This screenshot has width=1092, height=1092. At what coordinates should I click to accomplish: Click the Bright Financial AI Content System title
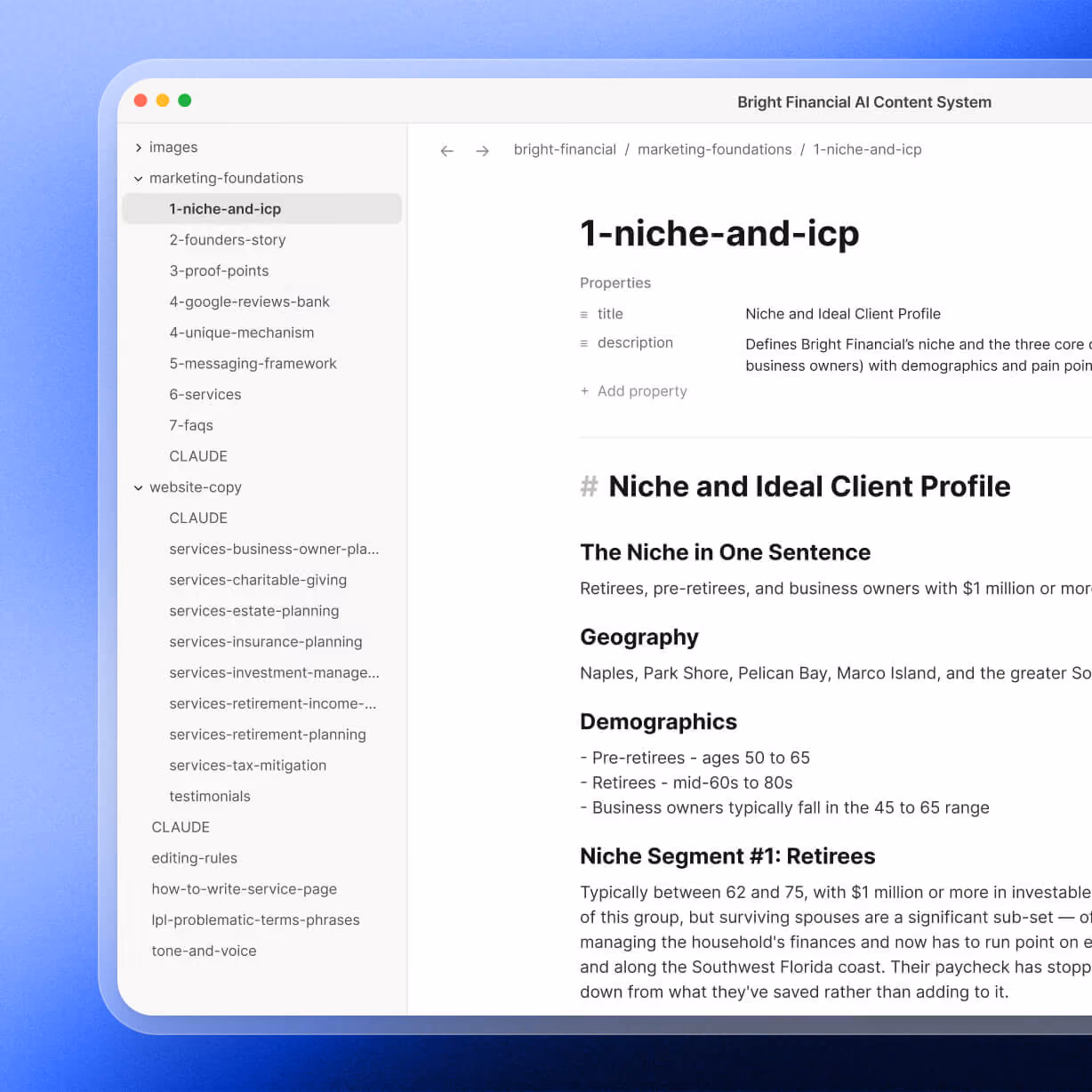pyautogui.click(x=864, y=102)
